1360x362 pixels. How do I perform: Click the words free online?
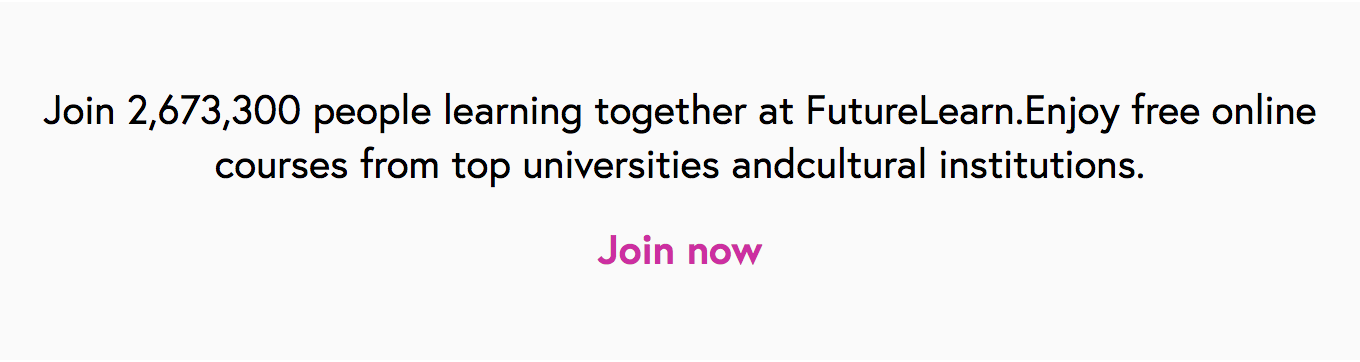click(1225, 111)
